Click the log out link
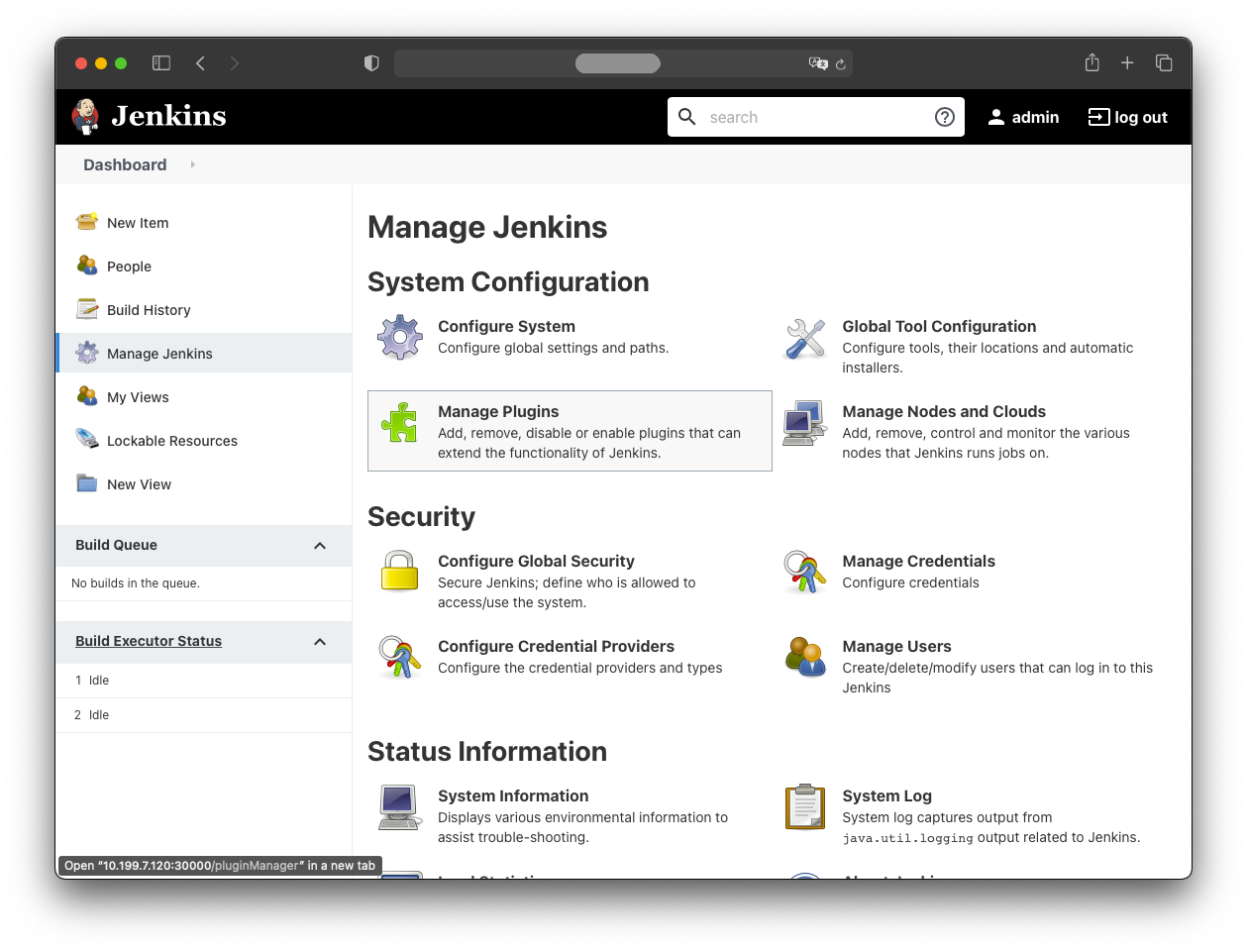1247x952 pixels. [x=1128, y=117]
